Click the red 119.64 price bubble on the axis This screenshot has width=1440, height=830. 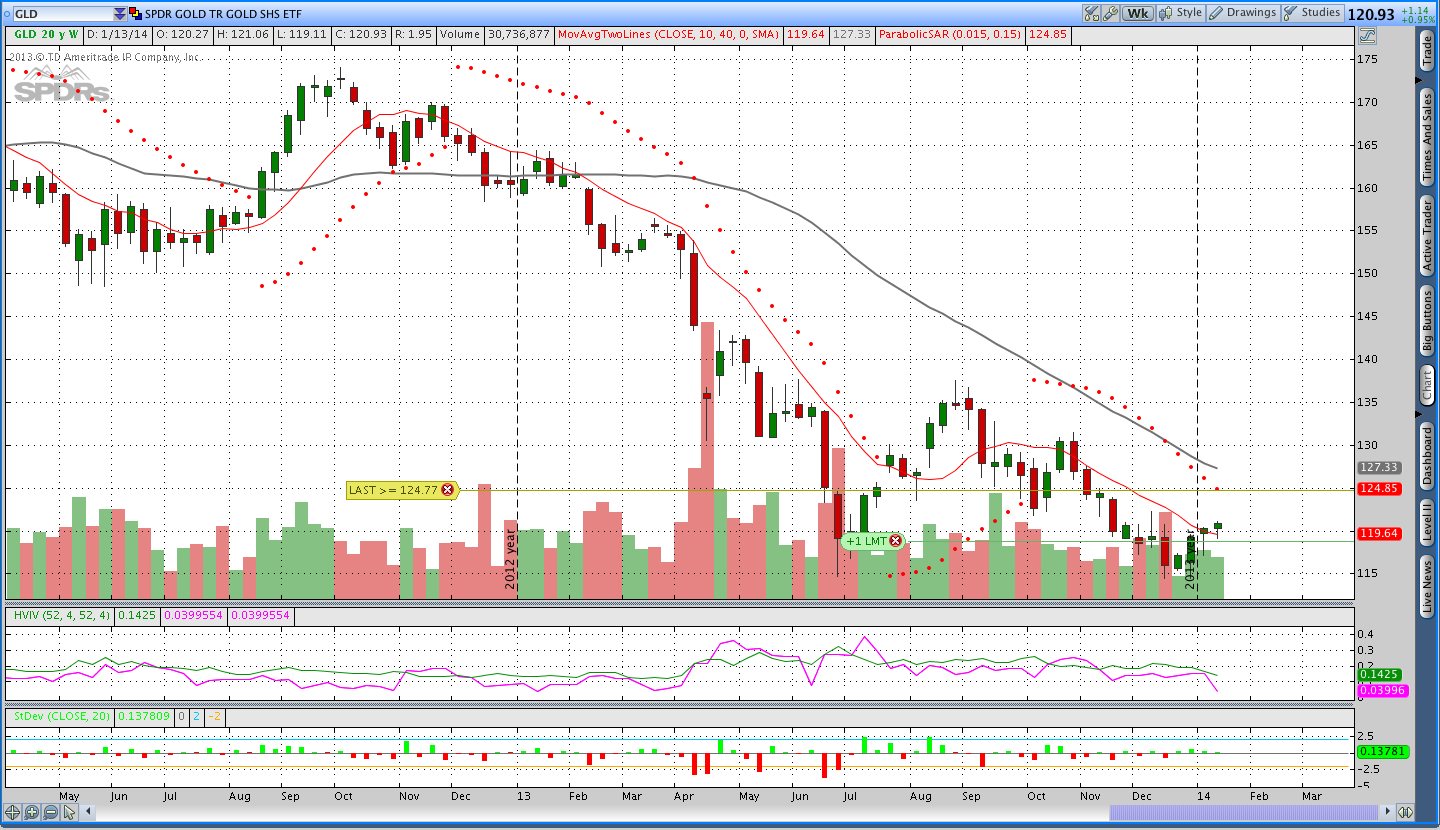tap(1379, 534)
